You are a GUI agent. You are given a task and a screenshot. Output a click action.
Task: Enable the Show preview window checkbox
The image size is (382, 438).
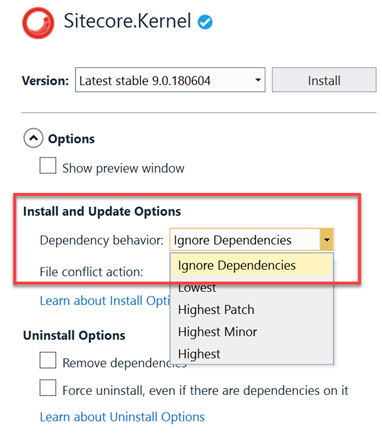(x=48, y=166)
